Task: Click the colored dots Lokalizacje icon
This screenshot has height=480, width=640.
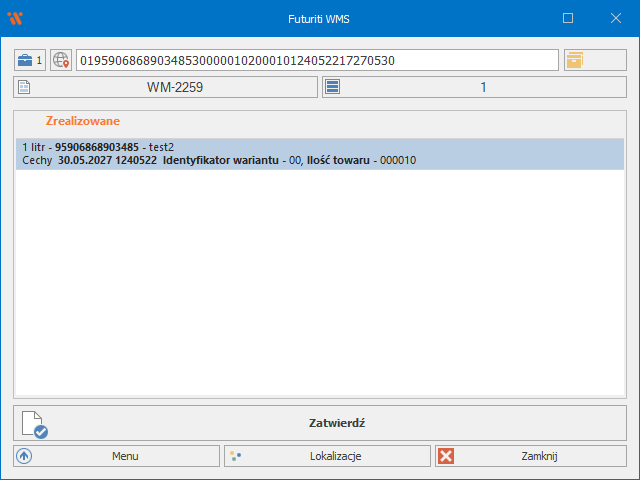Action: point(236,456)
